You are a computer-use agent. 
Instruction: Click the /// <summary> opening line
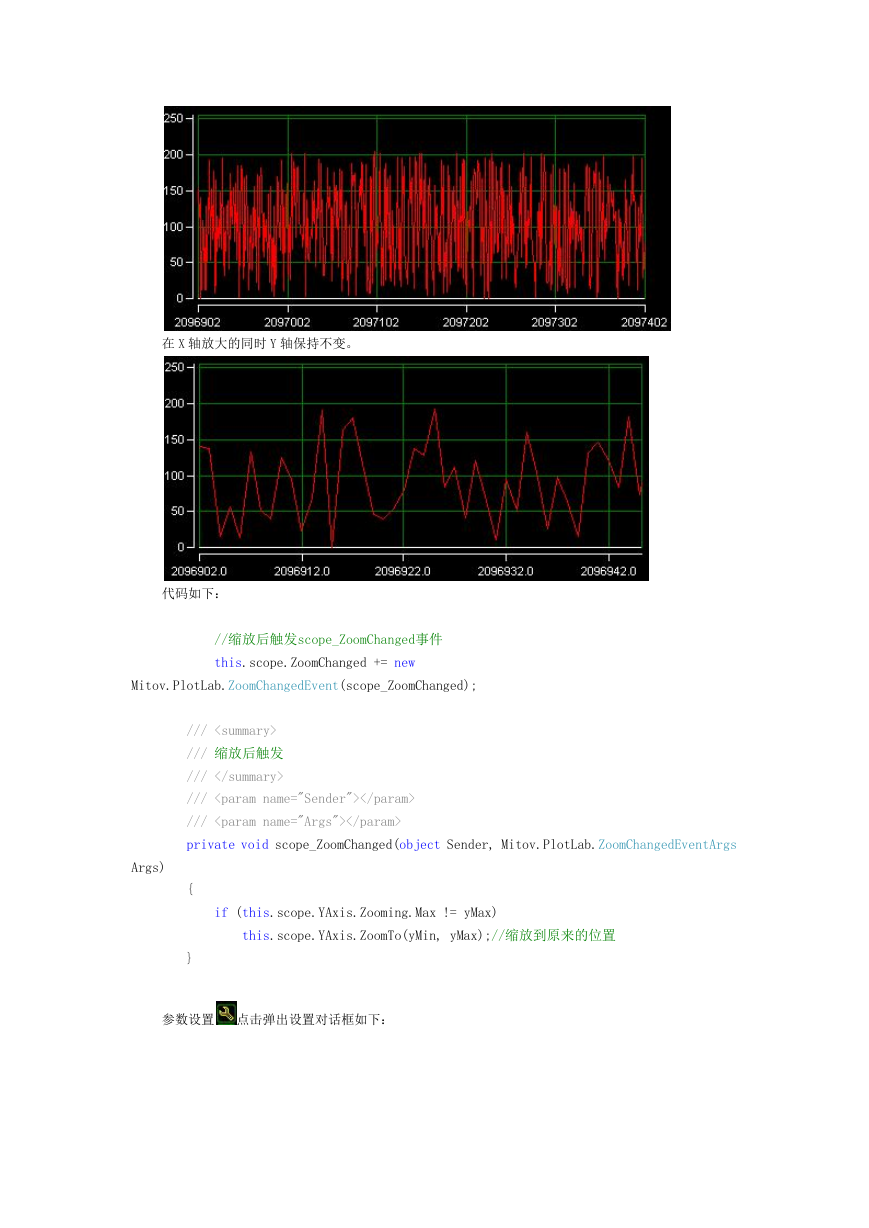[x=231, y=731]
